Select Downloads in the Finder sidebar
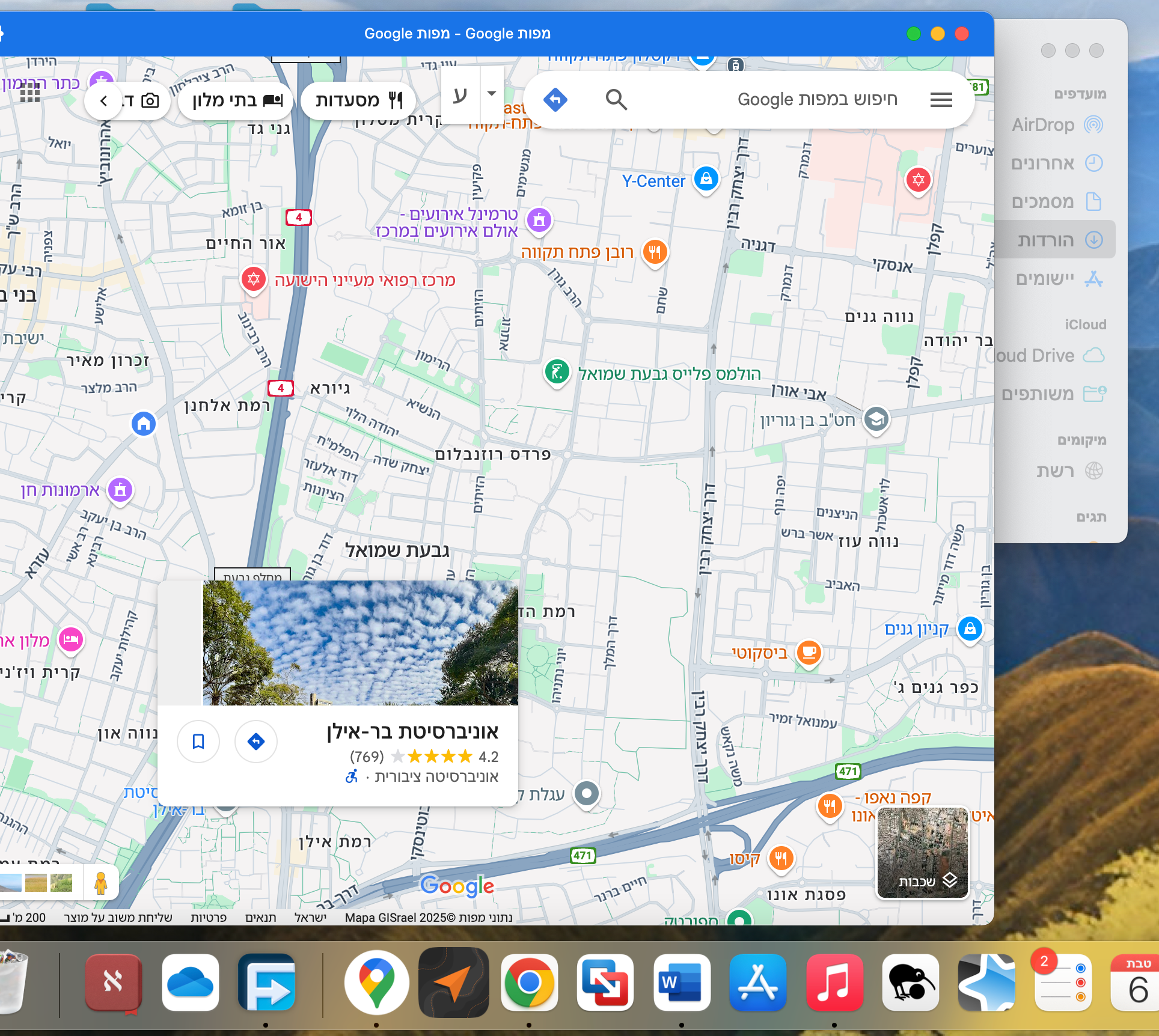 (1056, 240)
